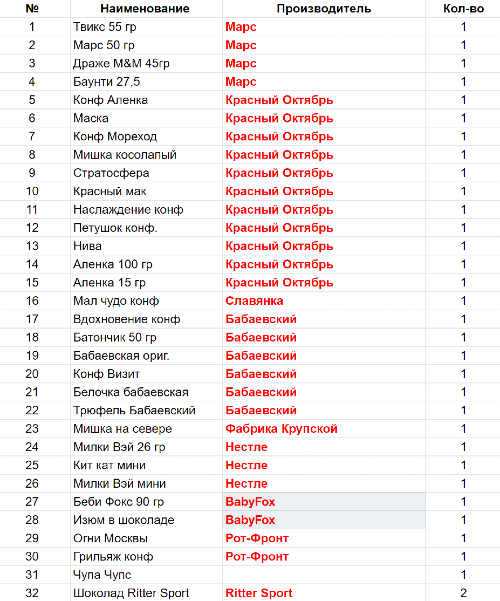Click the Славянка manufacturer cell
The height and width of the screenshot is (601, 500).
pyautogui.click(x=324, y=301)
